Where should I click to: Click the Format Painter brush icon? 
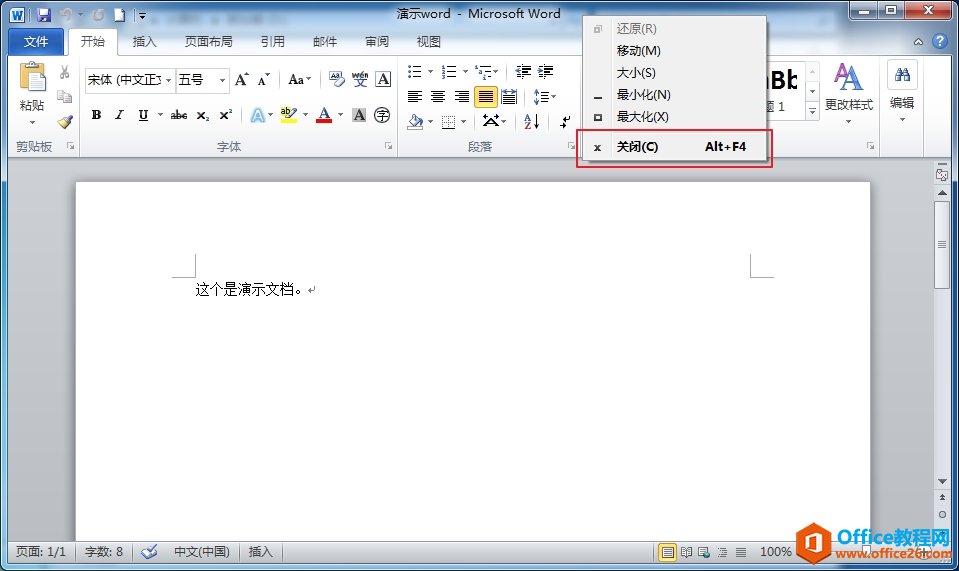click(x=65, y=122)
